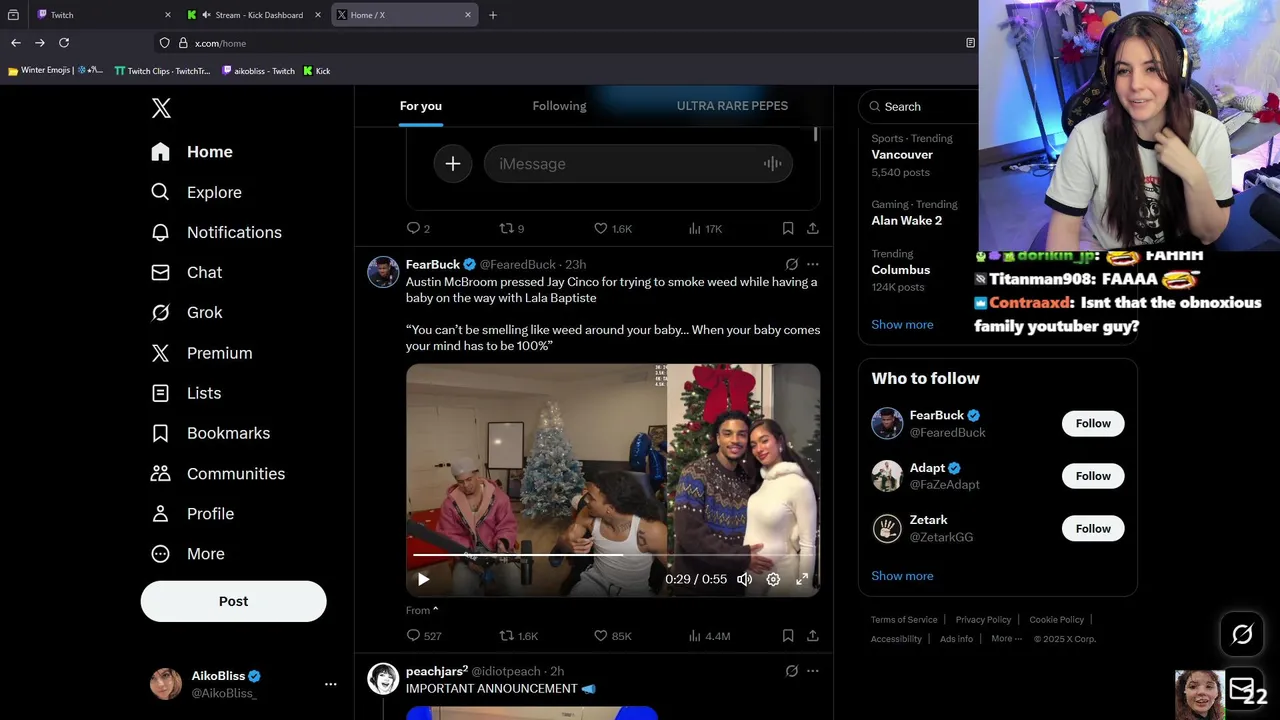
Task: Click the x.com/home address bar
Action: 570,43
